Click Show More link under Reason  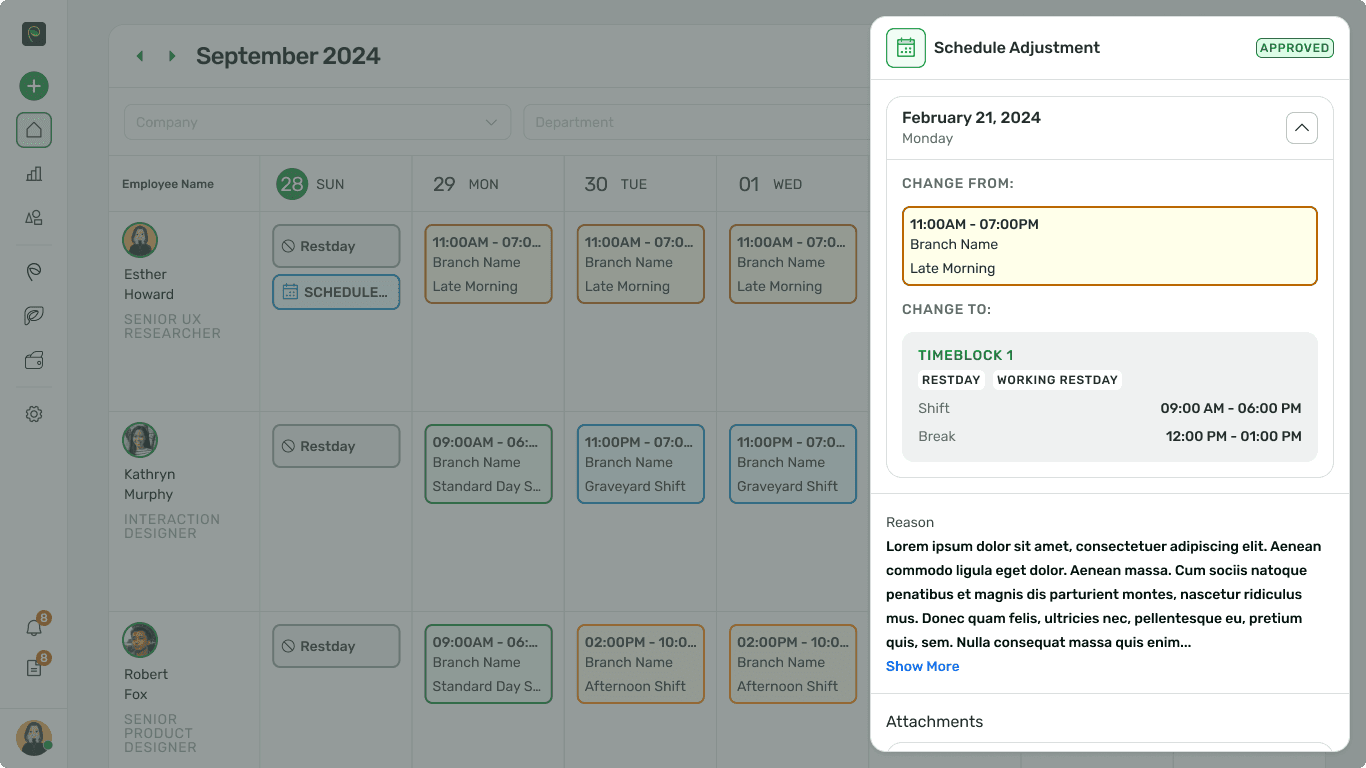point(922,666)
